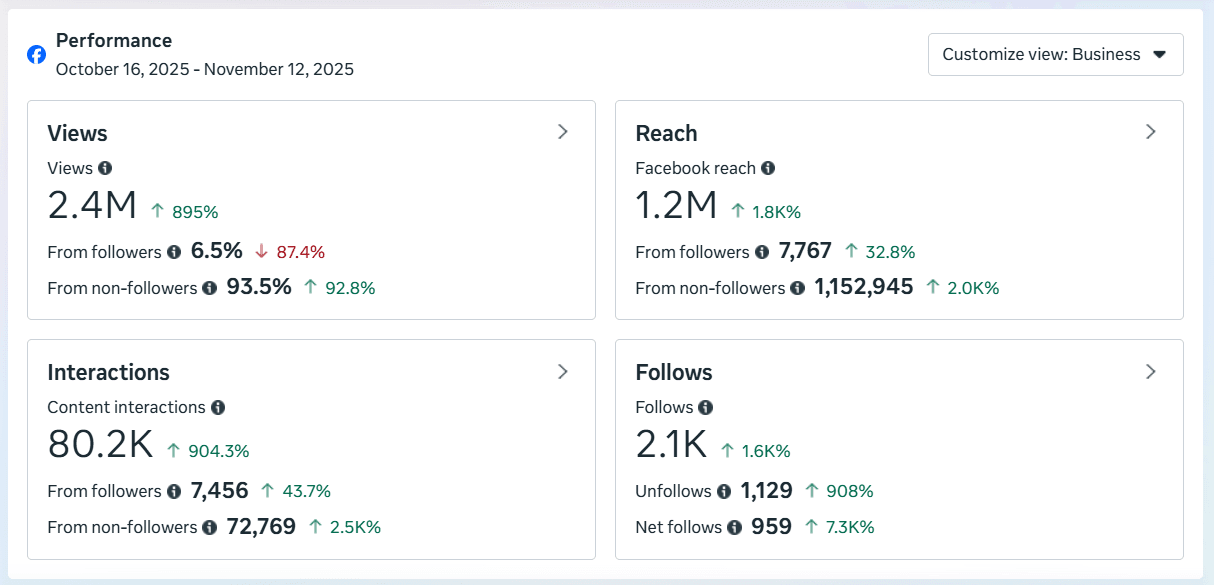Click info icon next to Content interactions

coord(218,407)
